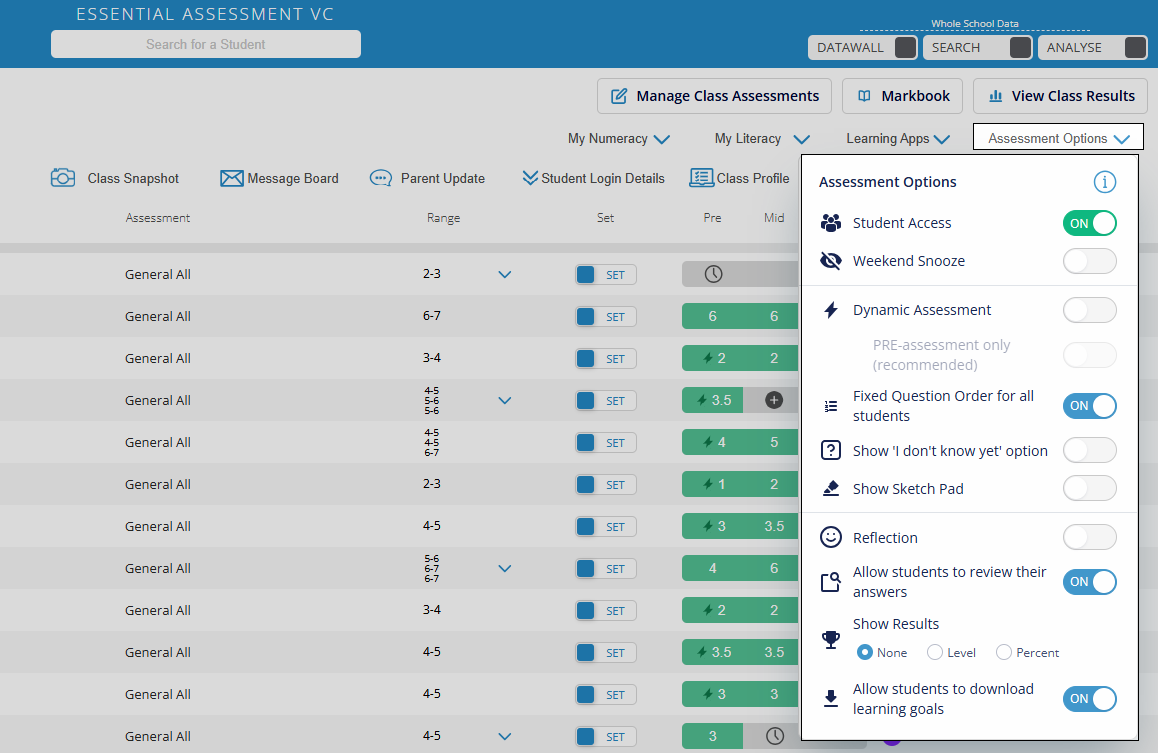Turn off allow students to review answers toggle
This screenshot has height=753, width=1158.
[1089, 582]
